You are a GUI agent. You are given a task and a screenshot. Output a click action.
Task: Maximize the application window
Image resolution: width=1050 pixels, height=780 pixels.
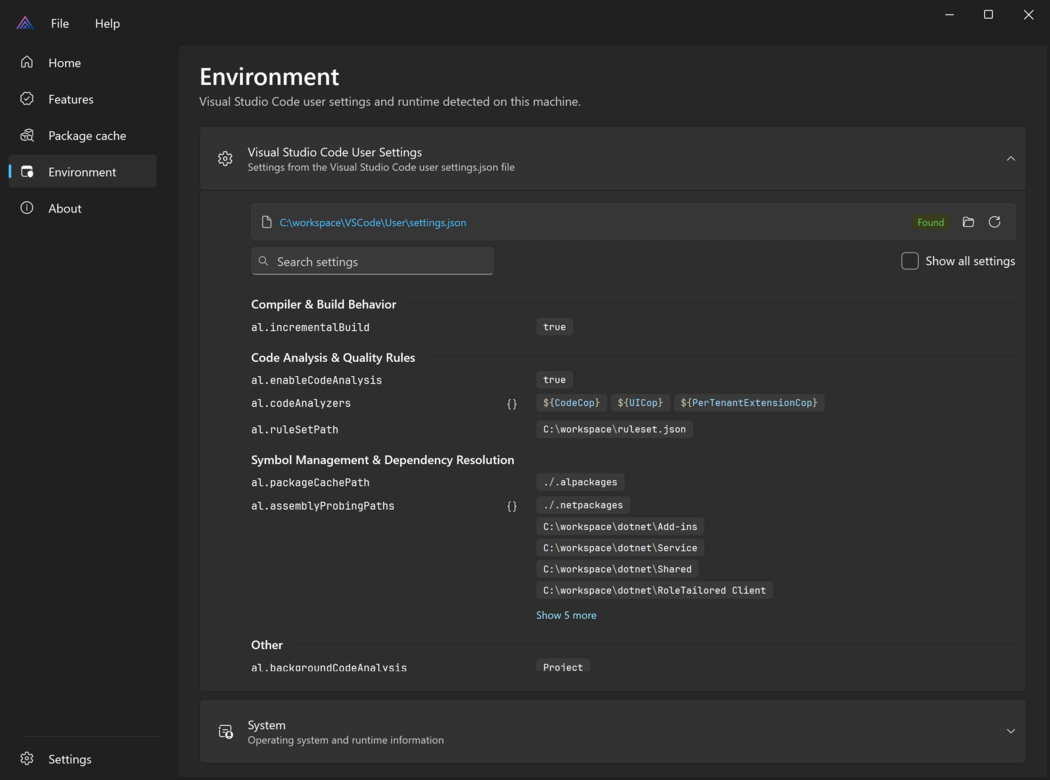click(988, 15)
